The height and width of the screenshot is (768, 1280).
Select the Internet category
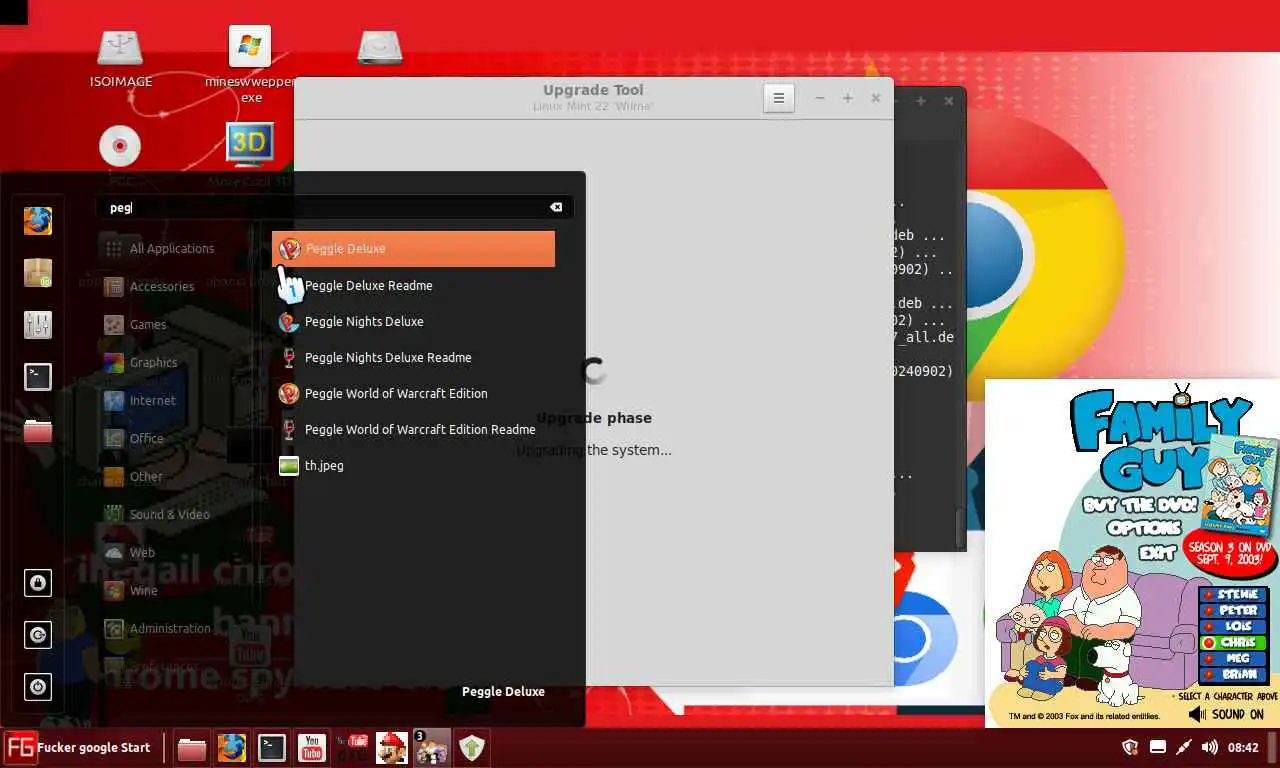pyautogui.click(x=172, y=400)
